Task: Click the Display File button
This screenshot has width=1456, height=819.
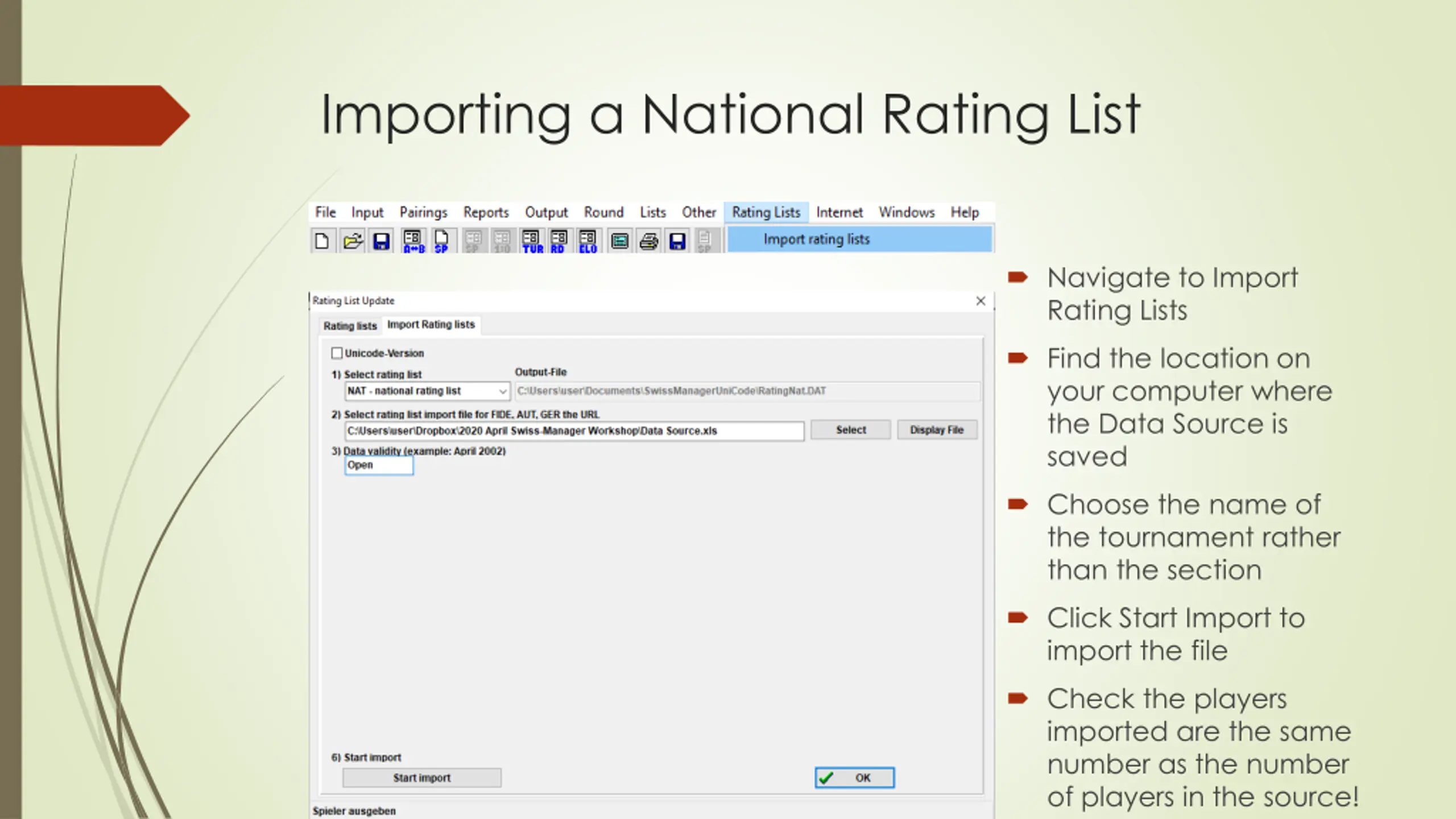Action: pyautogui.click(x=936, y=430)
